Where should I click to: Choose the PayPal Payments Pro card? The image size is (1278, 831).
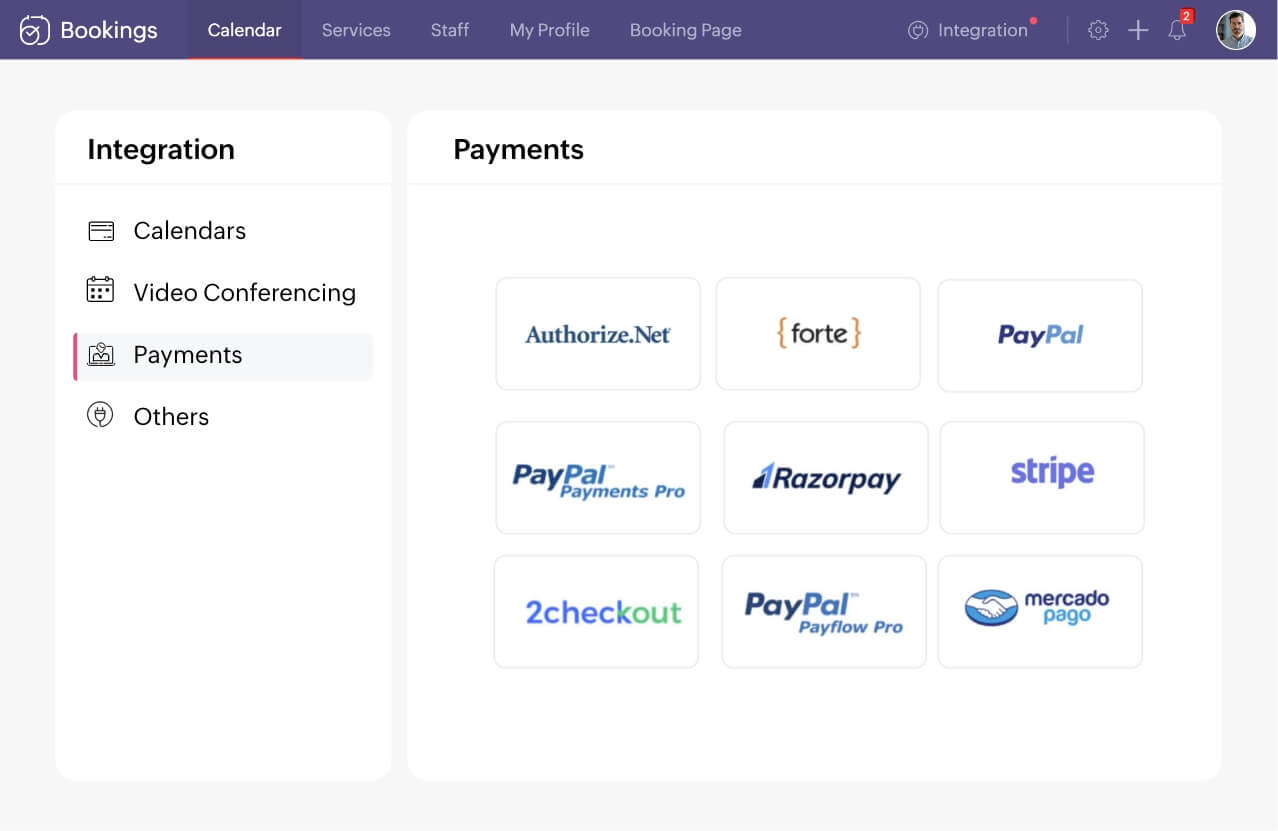coord(598,478)
